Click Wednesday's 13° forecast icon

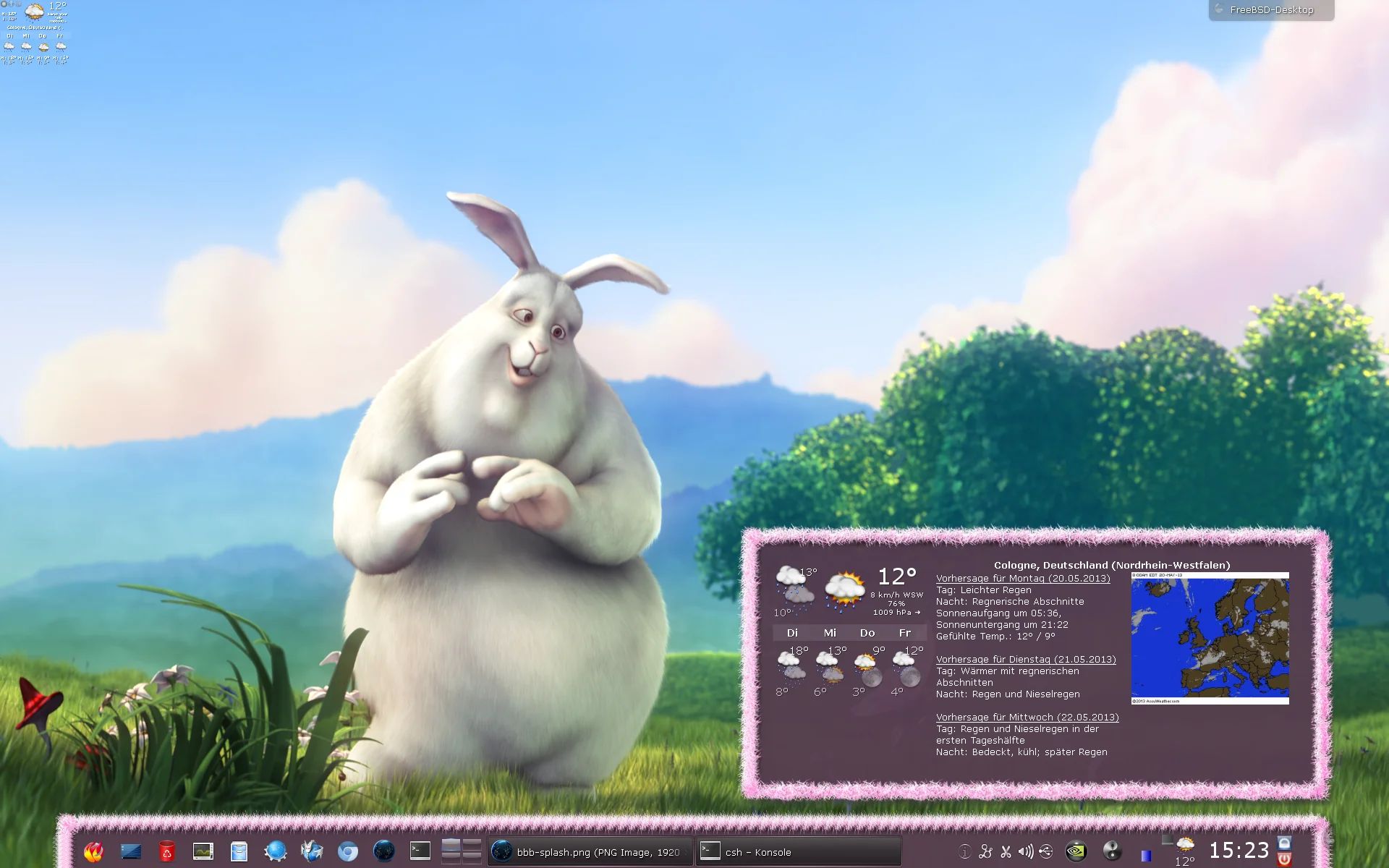click(x=830, y=668)
